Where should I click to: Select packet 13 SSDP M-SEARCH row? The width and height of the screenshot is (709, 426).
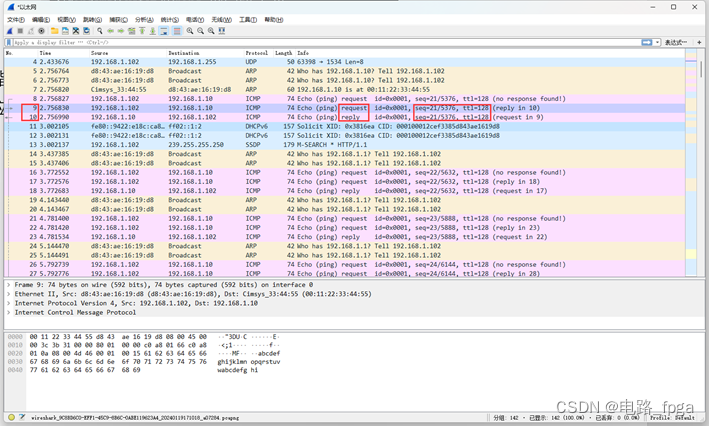pos(345,145)
